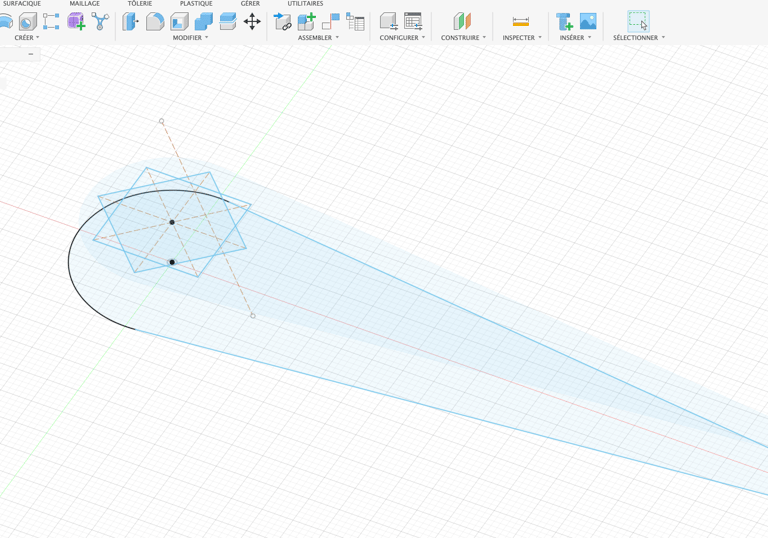Open the PLASTIQUE tab
The width and height of the screenshot is (768, 538).
coord(196,3)
